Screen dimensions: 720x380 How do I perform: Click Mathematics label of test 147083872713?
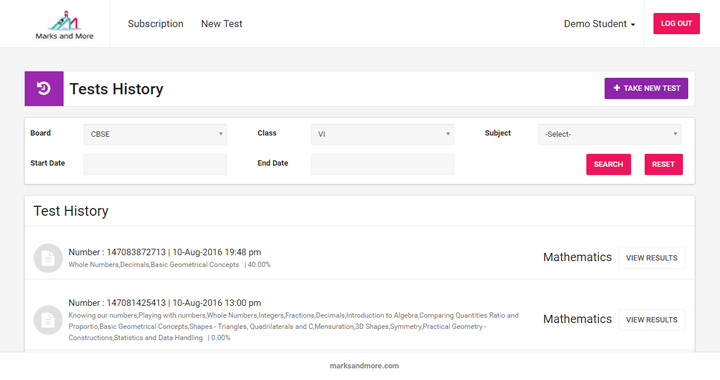pos(577,257)
